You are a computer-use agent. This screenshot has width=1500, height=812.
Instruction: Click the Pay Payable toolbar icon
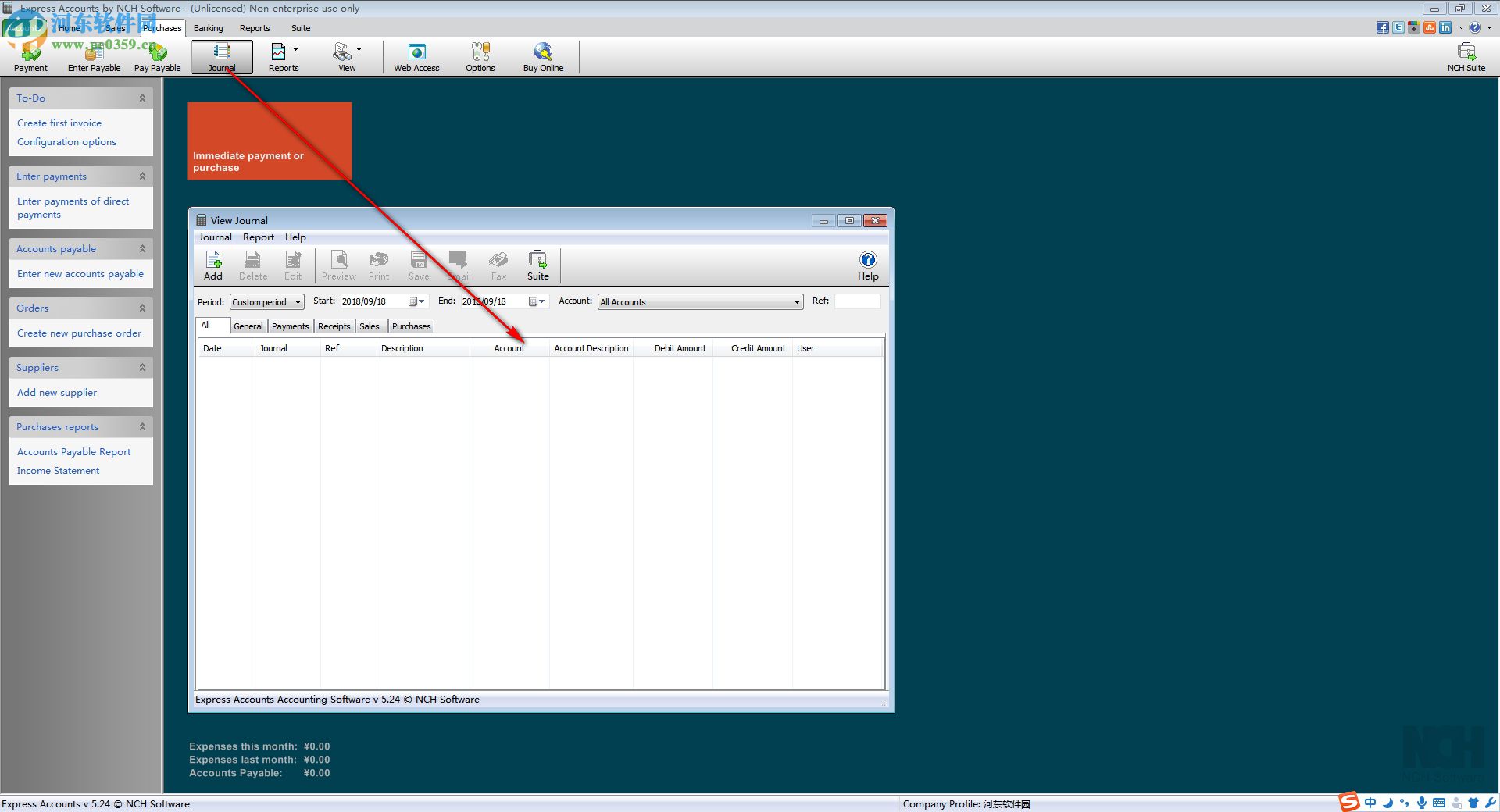click(157, 57)
